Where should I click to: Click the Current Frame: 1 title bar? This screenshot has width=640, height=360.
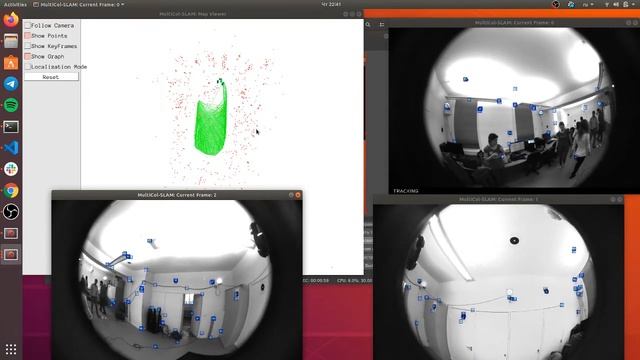498,199
